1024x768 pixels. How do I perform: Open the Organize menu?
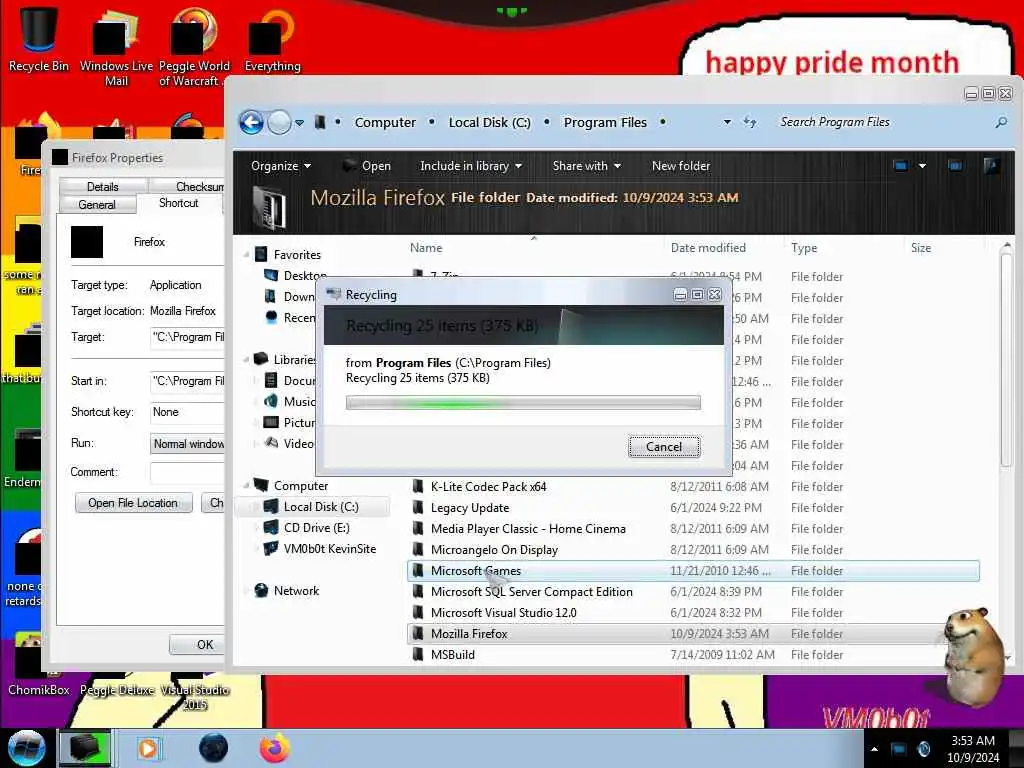tap(281, 166)
